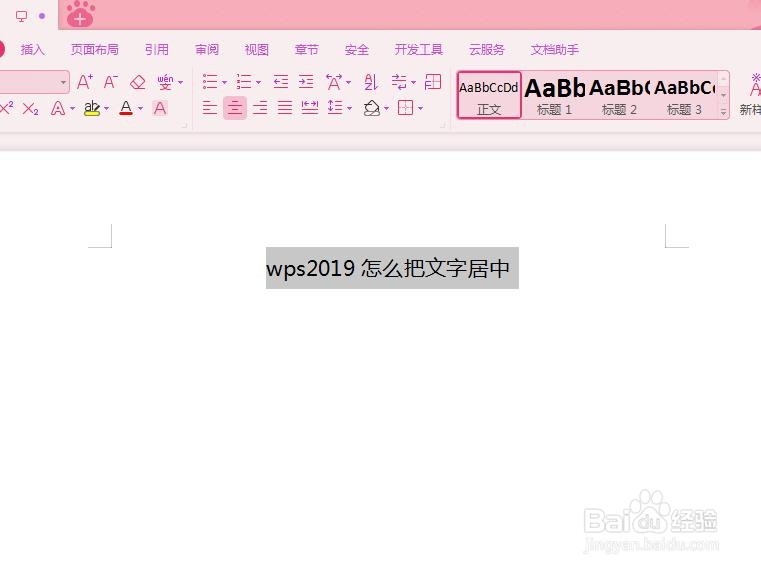The image size is (761, 571).
Task: Click the Chinese layout character scaling icon
Action: tap(334, 82)
